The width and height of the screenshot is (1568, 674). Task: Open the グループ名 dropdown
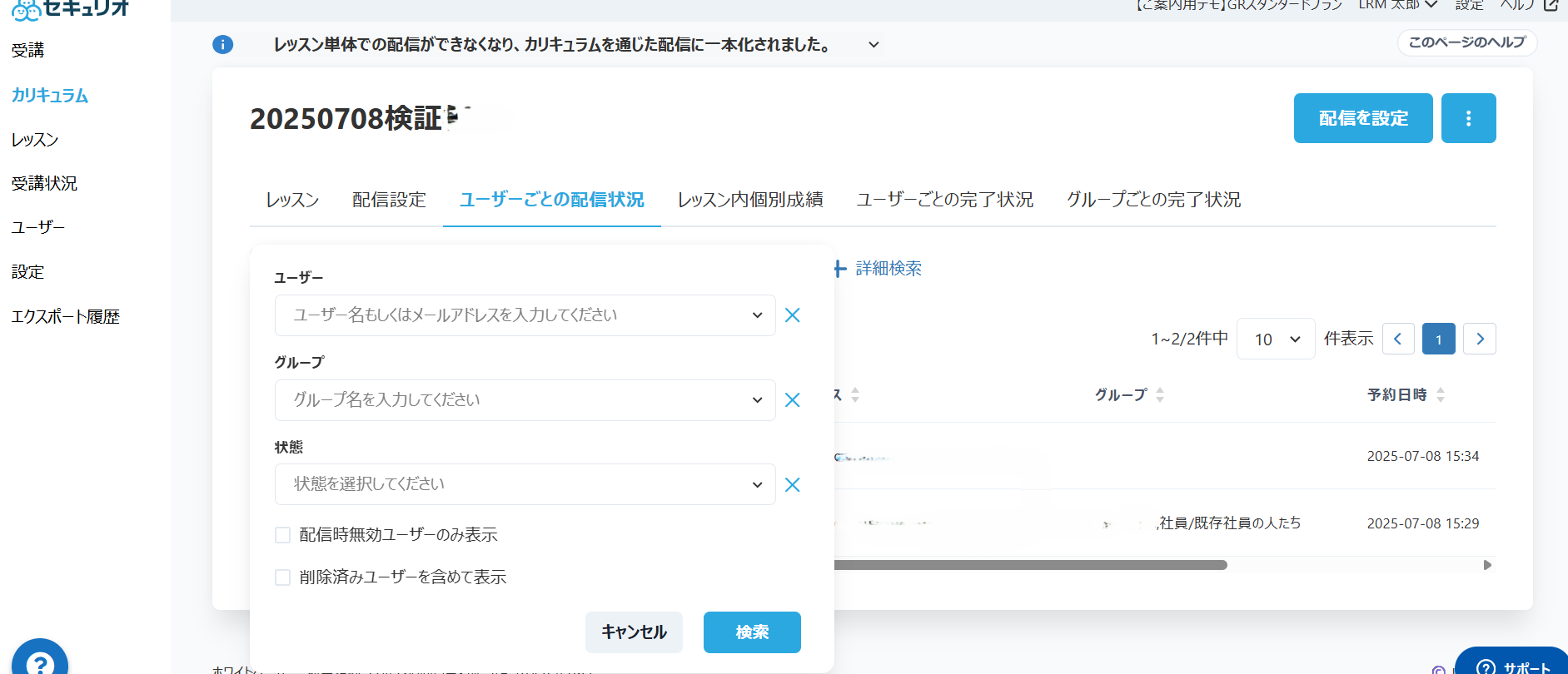coord(525,400)
